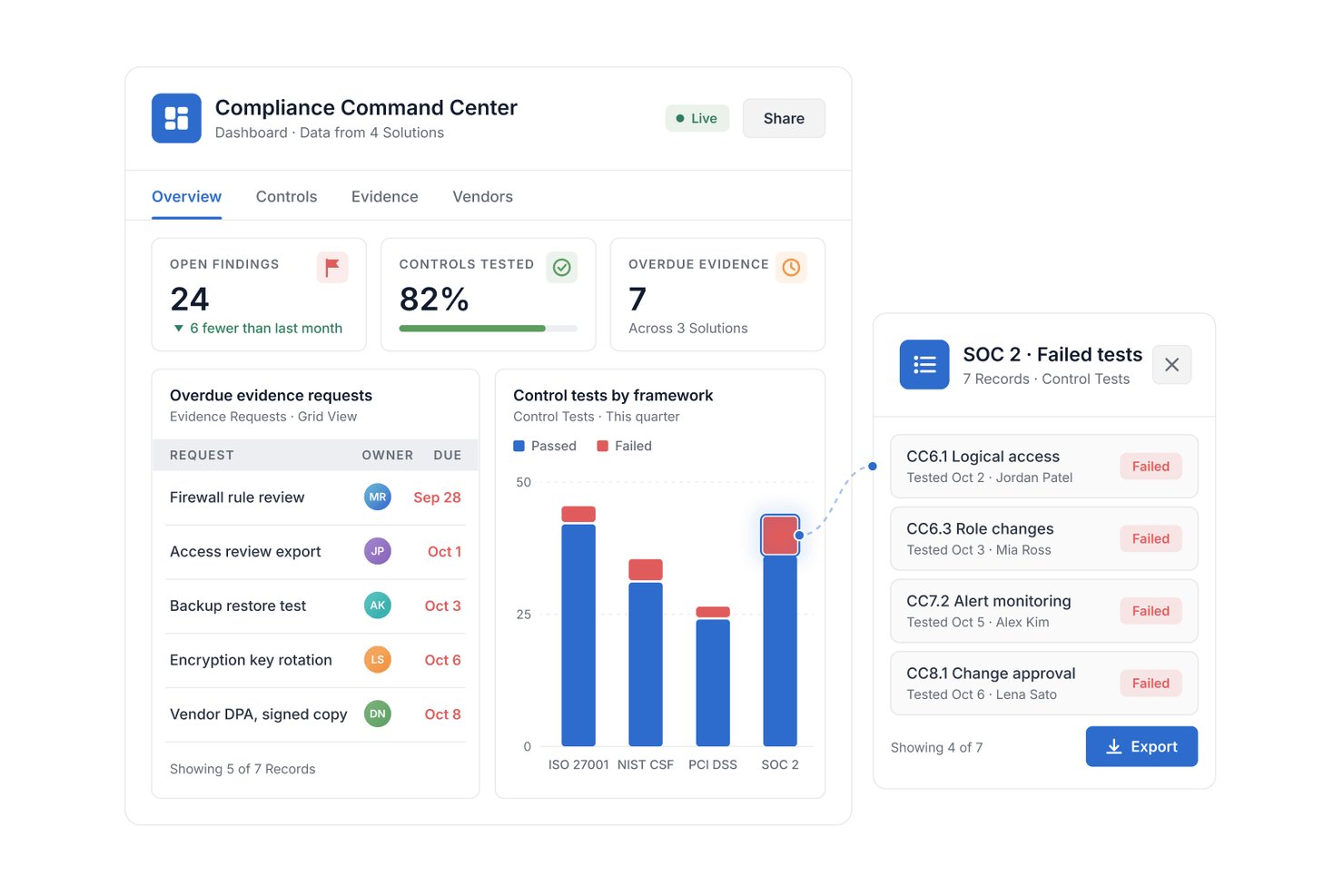
Task: Click the Failed badge on CC7.2
Action: point(1151,611)
